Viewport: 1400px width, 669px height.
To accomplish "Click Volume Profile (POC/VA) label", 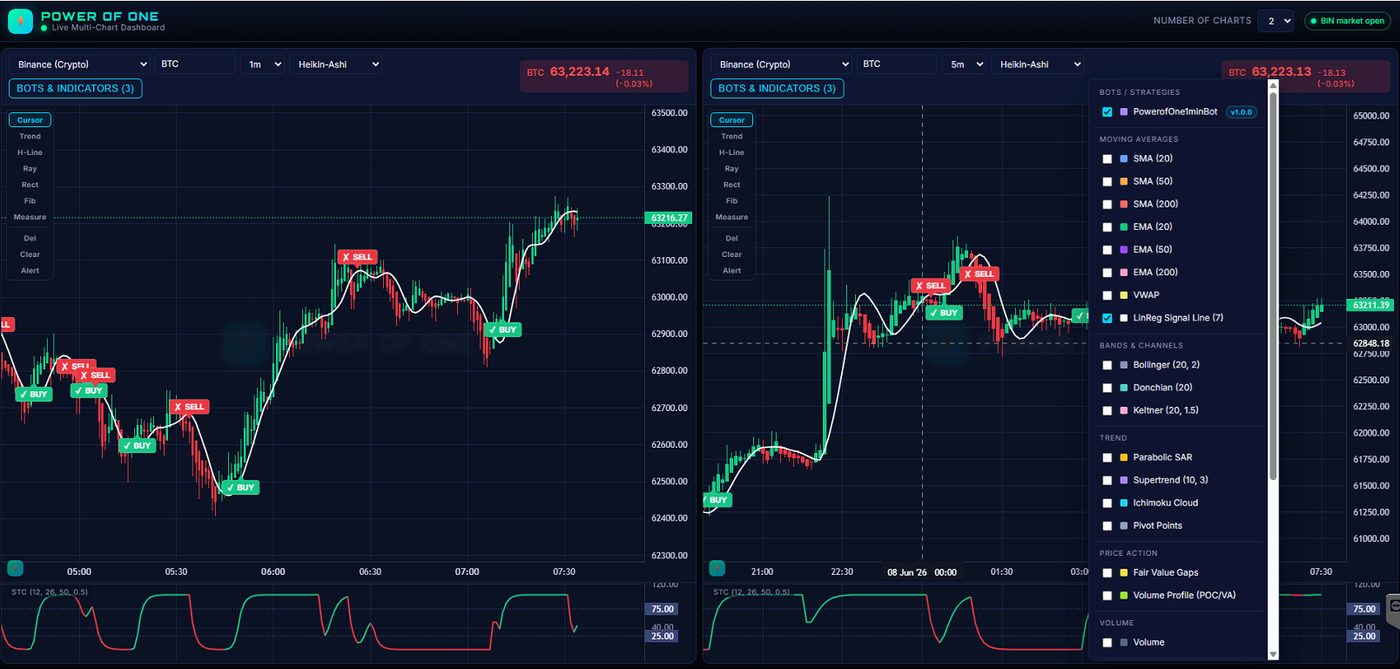I will (x=1184, y=596).
